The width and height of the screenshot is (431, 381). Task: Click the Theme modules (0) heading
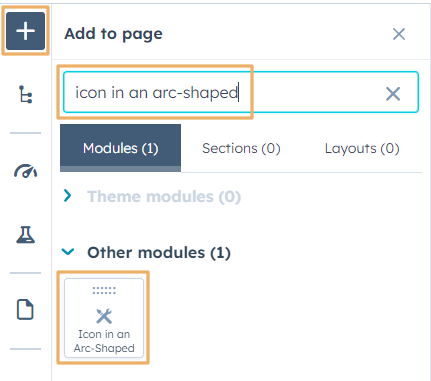click(164, 196)
